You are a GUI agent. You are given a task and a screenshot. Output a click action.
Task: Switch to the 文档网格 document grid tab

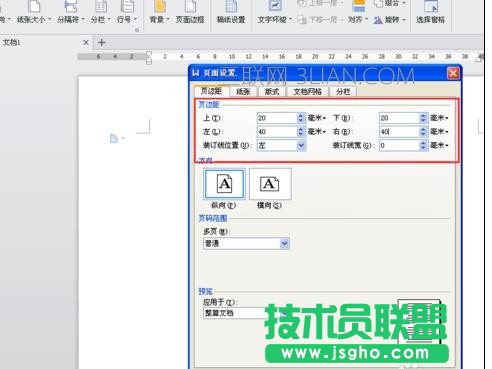307,91
